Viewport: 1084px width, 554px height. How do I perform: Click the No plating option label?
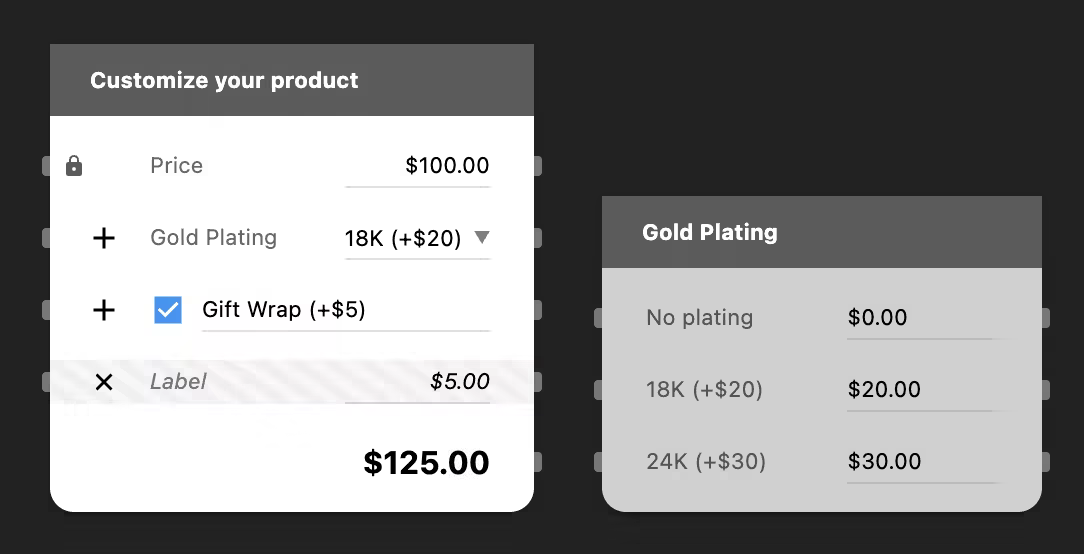coord(700,318)
